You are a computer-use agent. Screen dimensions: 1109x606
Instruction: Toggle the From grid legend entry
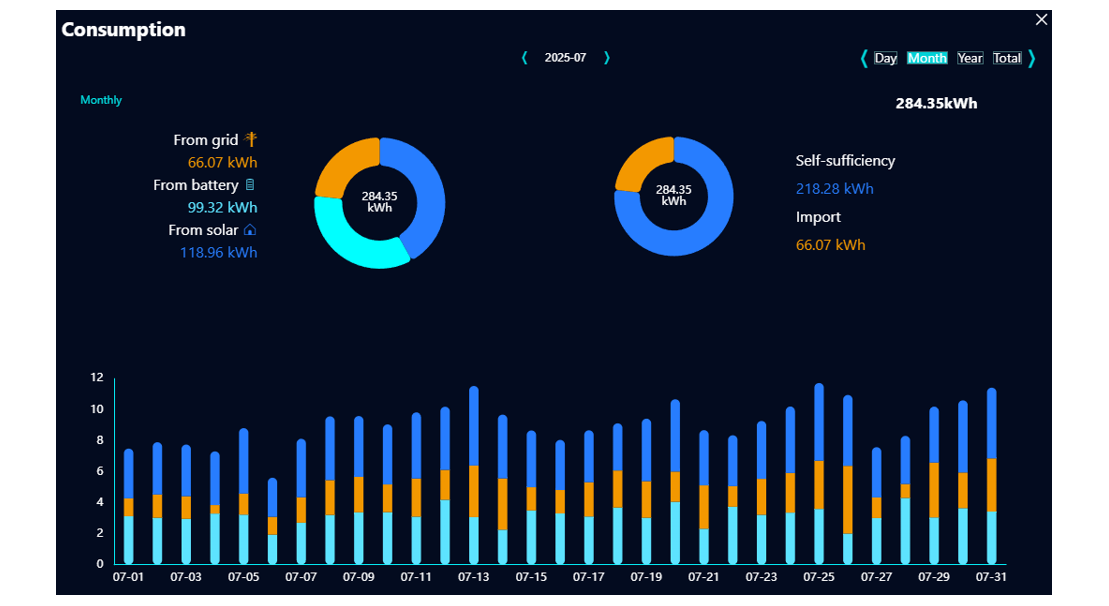(x=206, y=141)
